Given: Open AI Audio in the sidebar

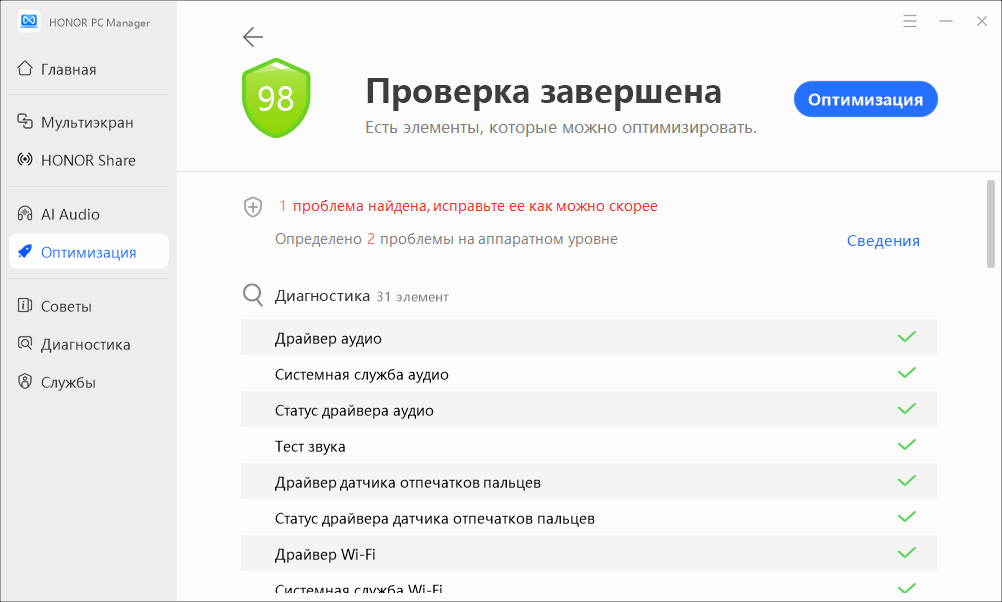Looking at the screenshot, I should click(70, 214).
